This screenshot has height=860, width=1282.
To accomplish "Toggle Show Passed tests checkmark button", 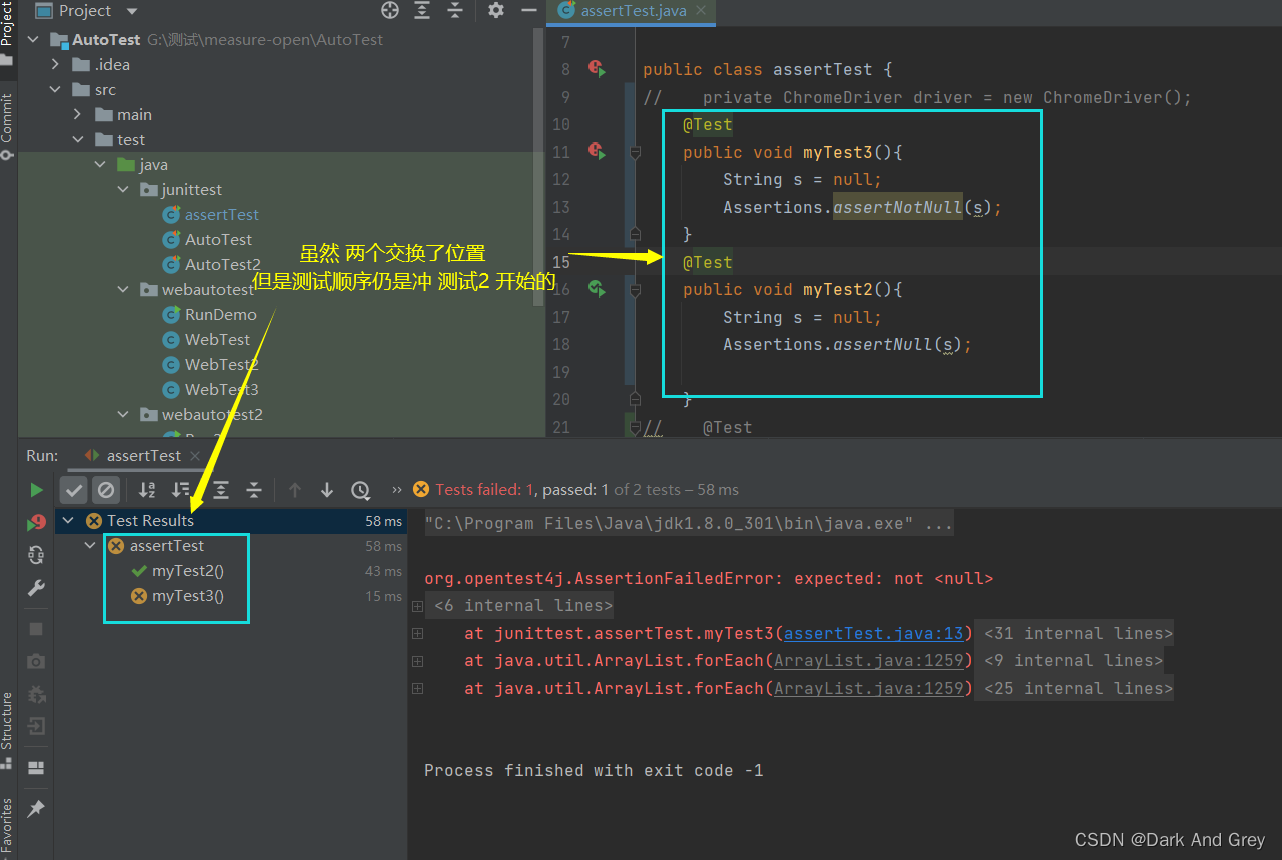I will tap(74, 490).
